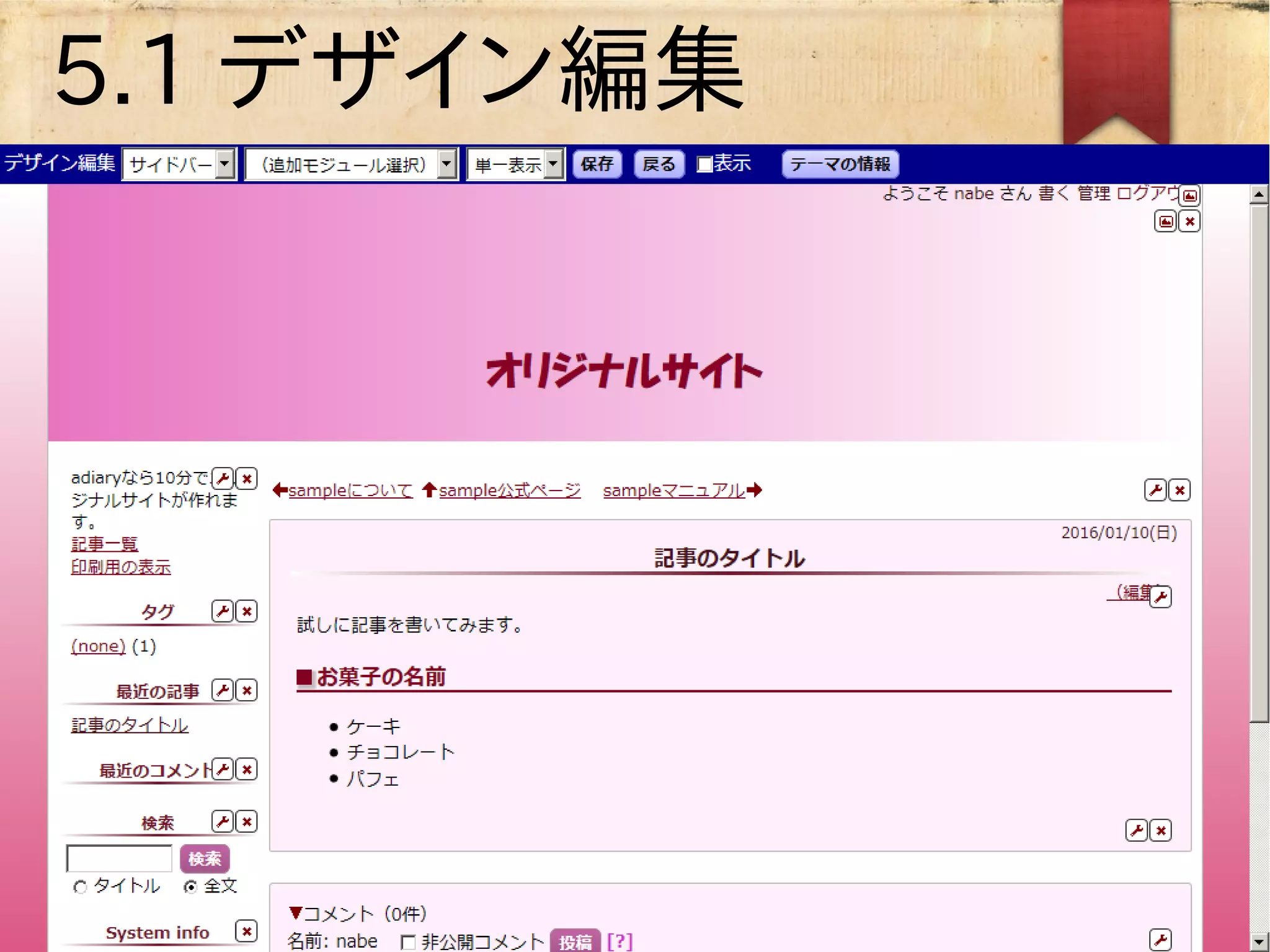This screenshot has width=1270, height=952.
Task: Open wrench settings for タグ module
Action: 222,611
